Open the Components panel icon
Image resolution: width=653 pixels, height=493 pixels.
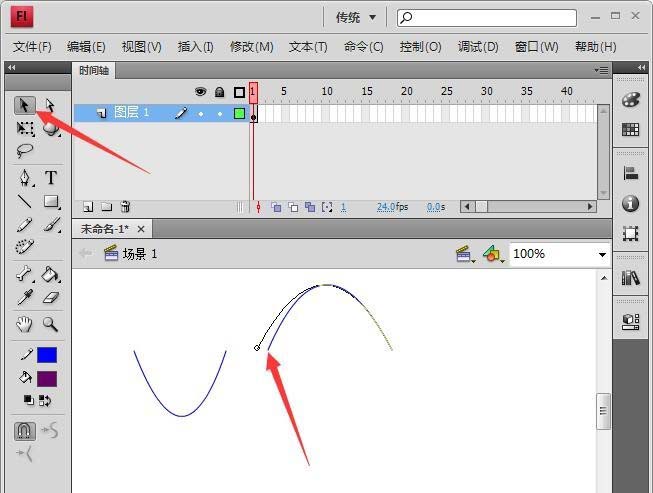[631, 322]
